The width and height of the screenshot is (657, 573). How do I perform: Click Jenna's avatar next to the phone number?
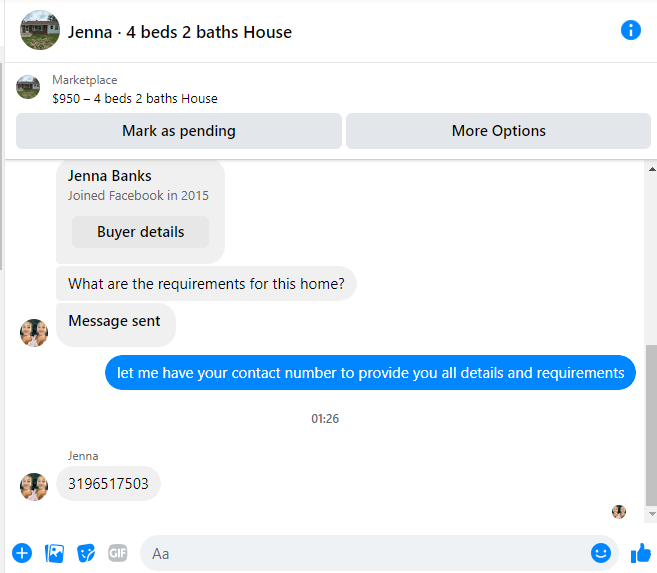[x=34, y=487]
